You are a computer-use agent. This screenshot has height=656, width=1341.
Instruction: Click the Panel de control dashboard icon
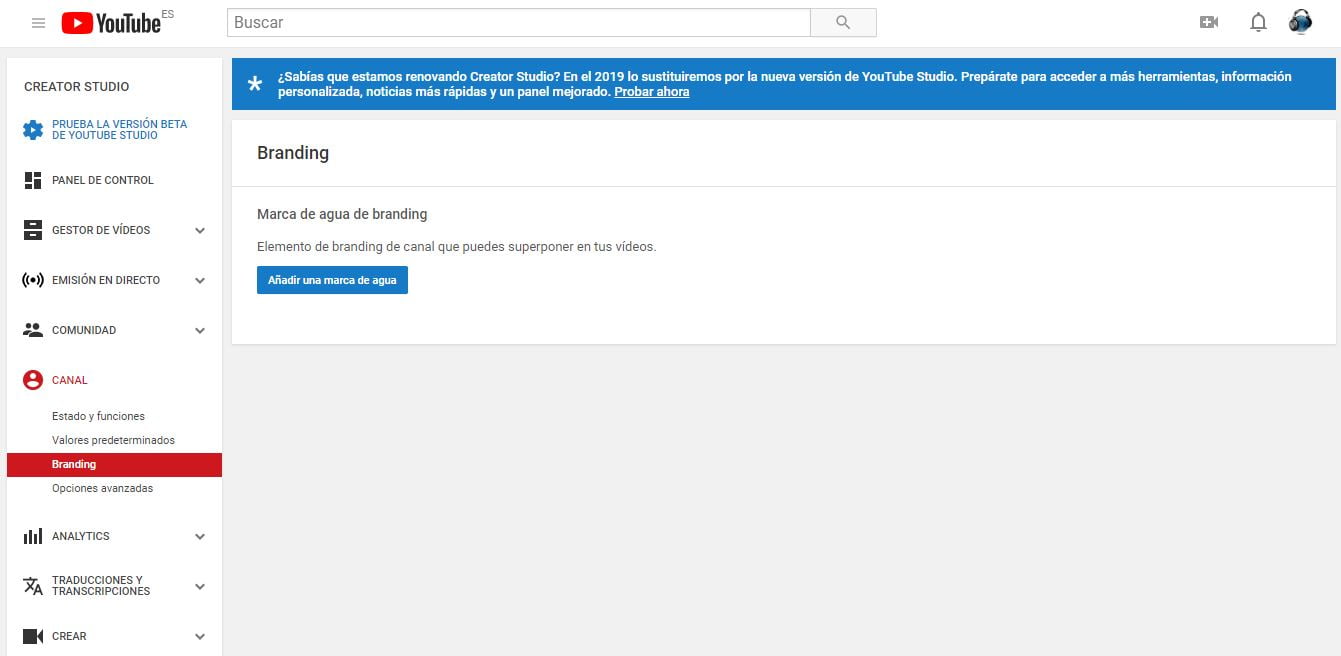point(33,180)
